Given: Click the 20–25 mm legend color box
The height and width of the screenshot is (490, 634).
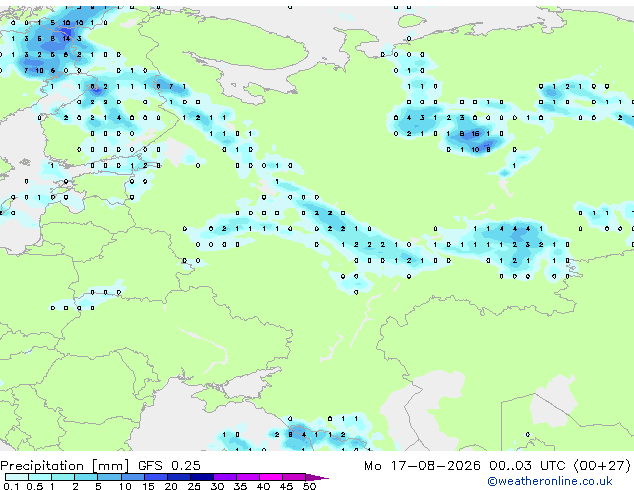Looking at the screenshot, I should pos(178,477).
